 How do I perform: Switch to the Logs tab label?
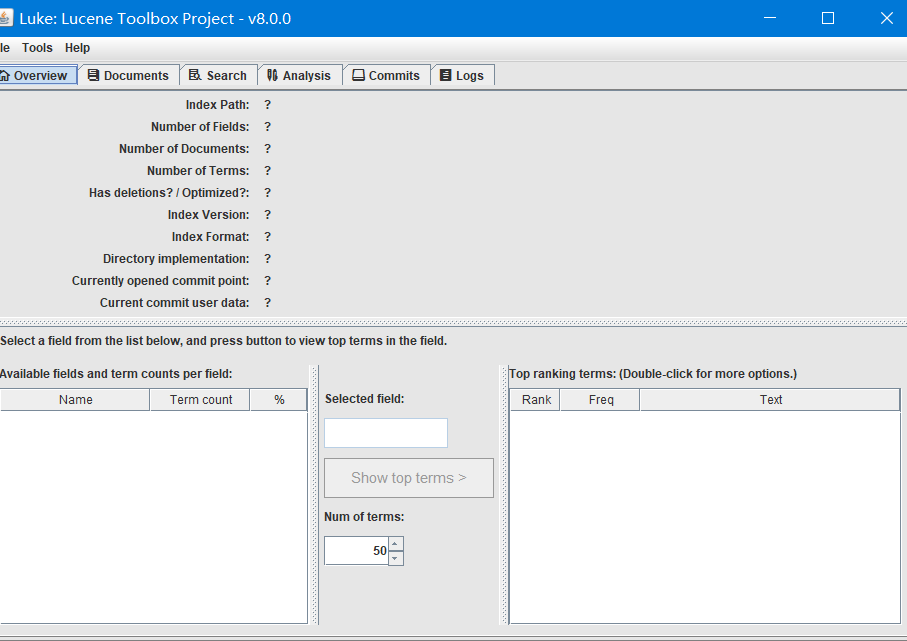tap(470, 76)
